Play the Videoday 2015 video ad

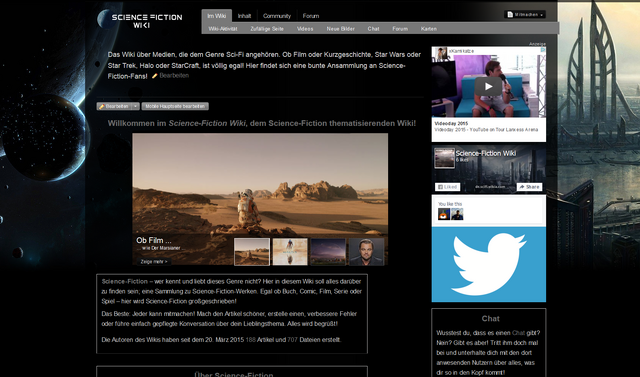(x=488, y=86)
